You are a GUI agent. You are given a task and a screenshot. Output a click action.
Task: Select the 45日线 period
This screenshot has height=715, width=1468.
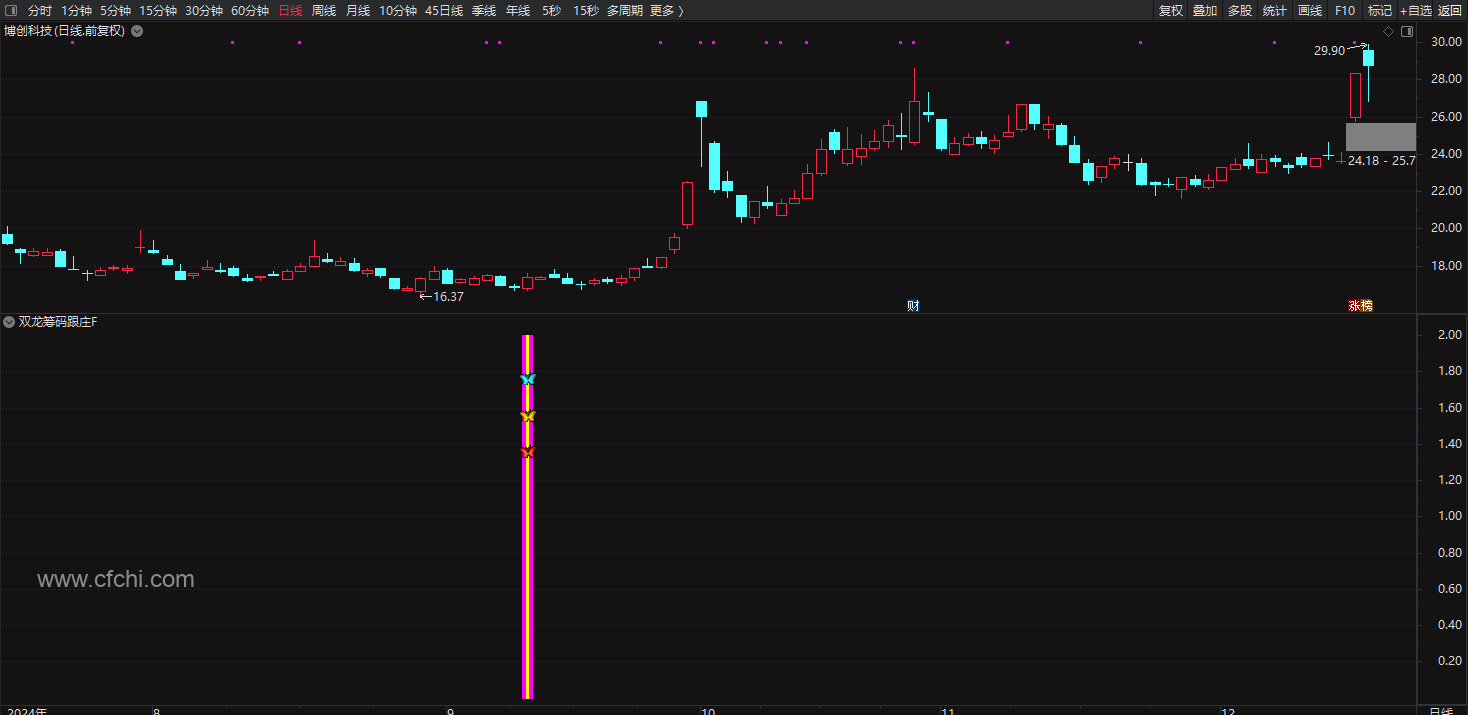click(444, 11)
